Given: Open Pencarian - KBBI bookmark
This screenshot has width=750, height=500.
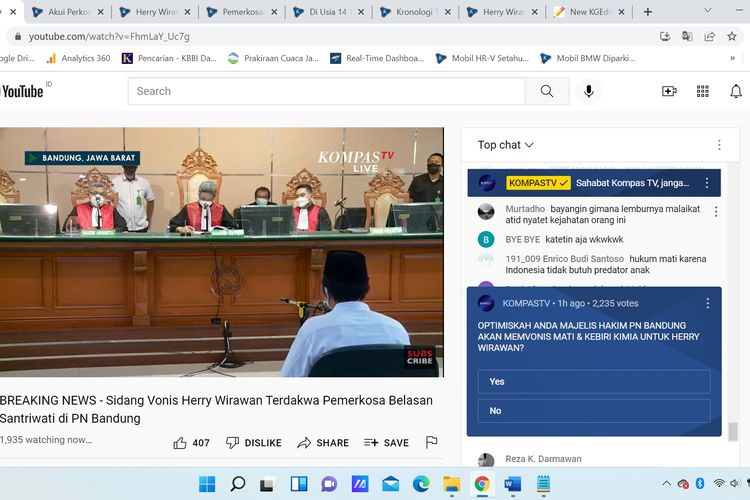Looking at the screenshot, I should pyautogui.click(x=170, y=58).
